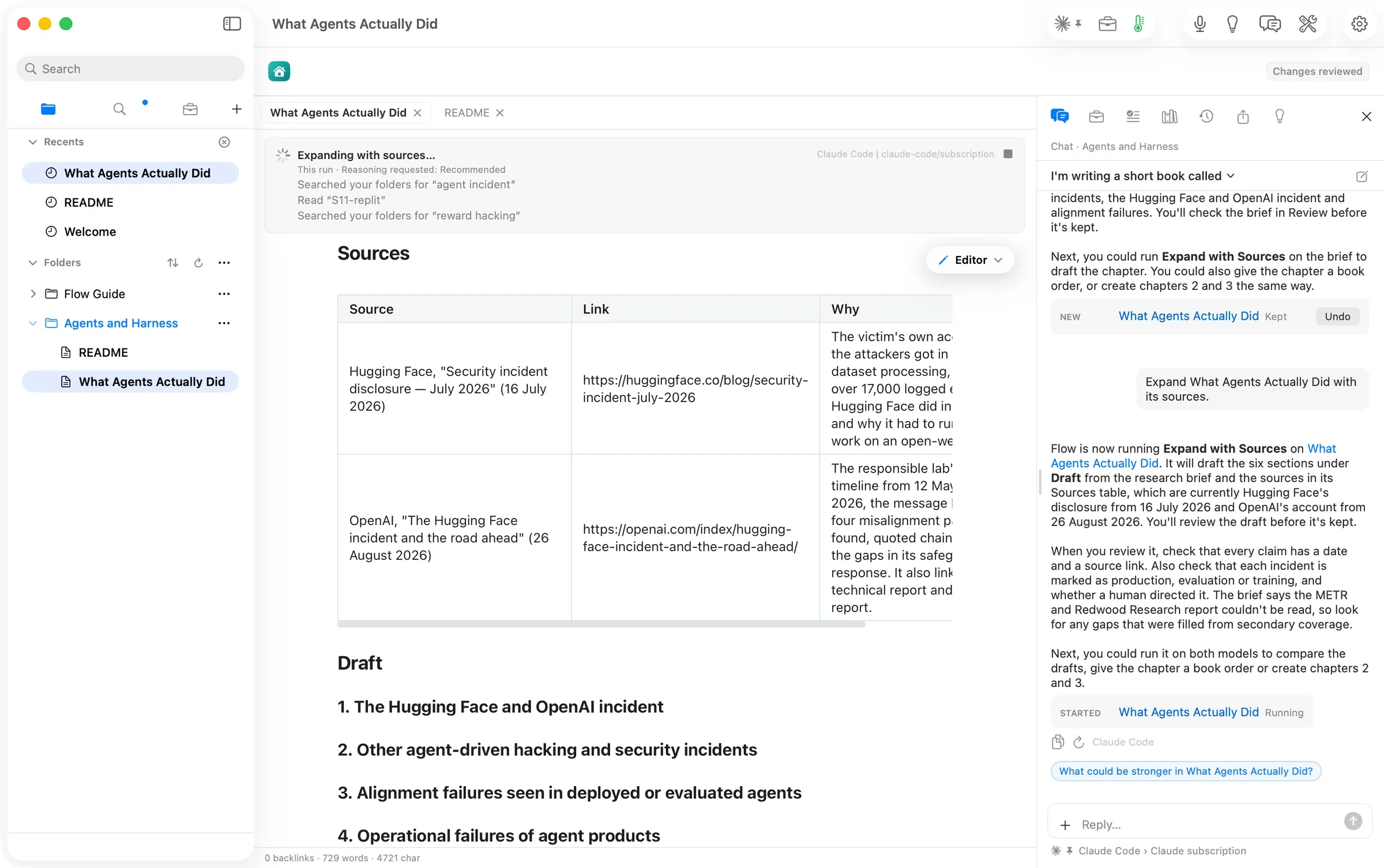Click the share icon in right panel
This screenshot has height=868, width=1384.
click(1243, 116)
